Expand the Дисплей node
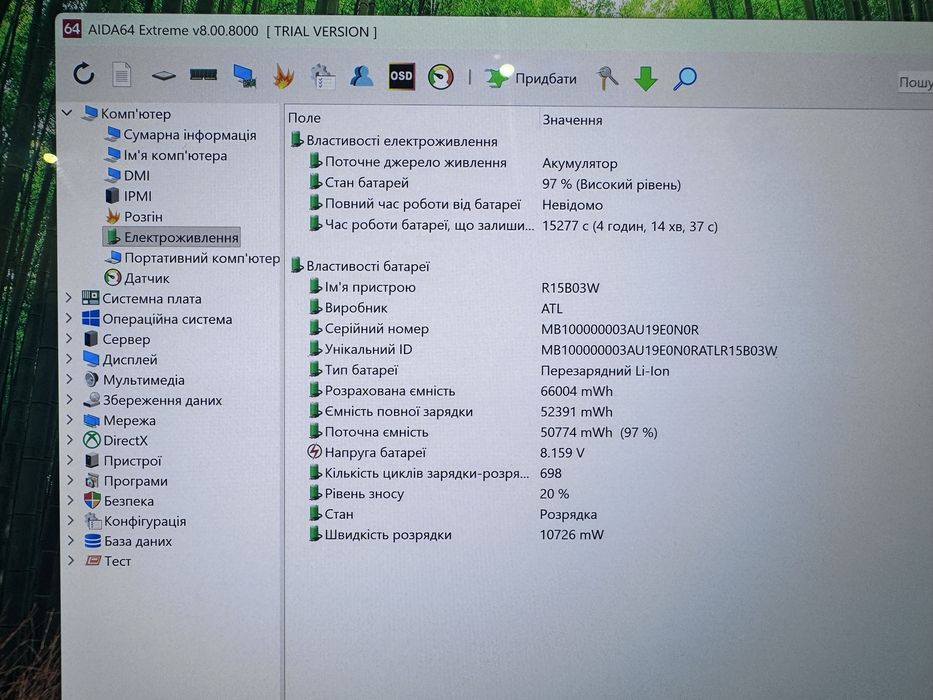The width and height of the screenshot is (933, 700). (x=69, y=359)
